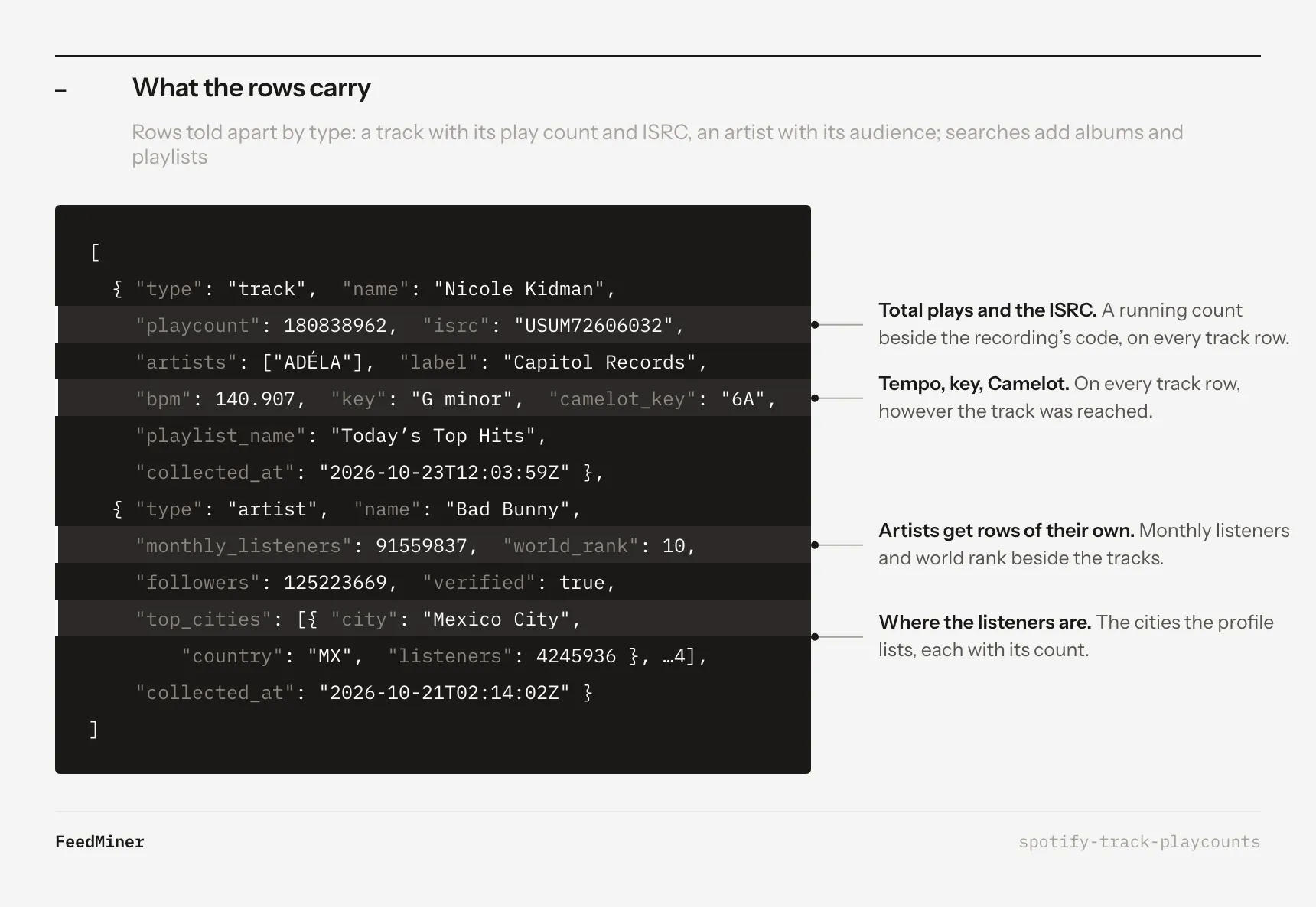1316x907 pixels.
Task: Click the "Nicole Kidman" name value
Action: click(519, 289)
